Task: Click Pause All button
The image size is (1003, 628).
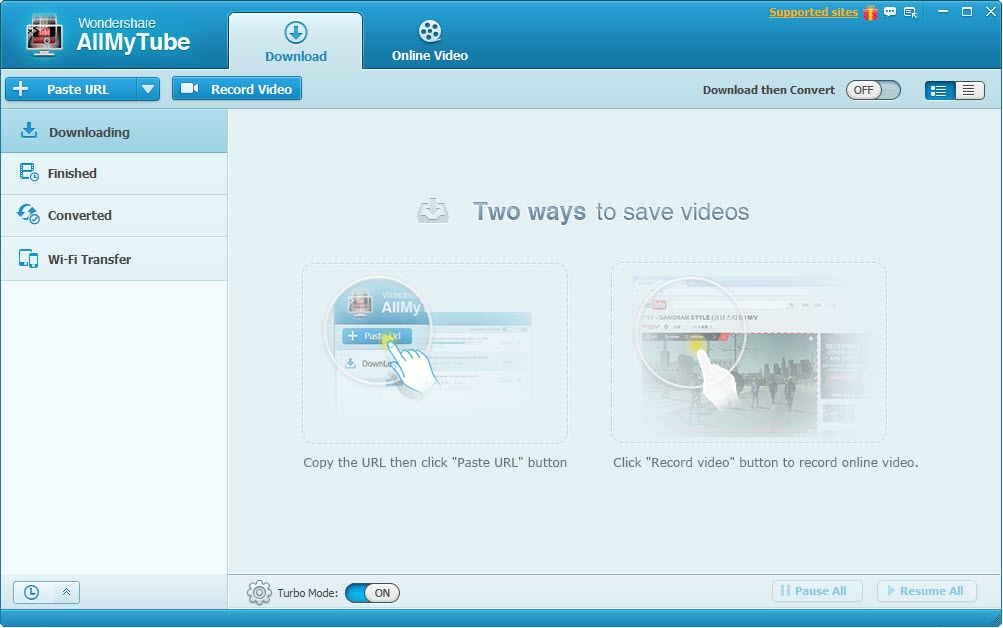Action: pos(817,591)
